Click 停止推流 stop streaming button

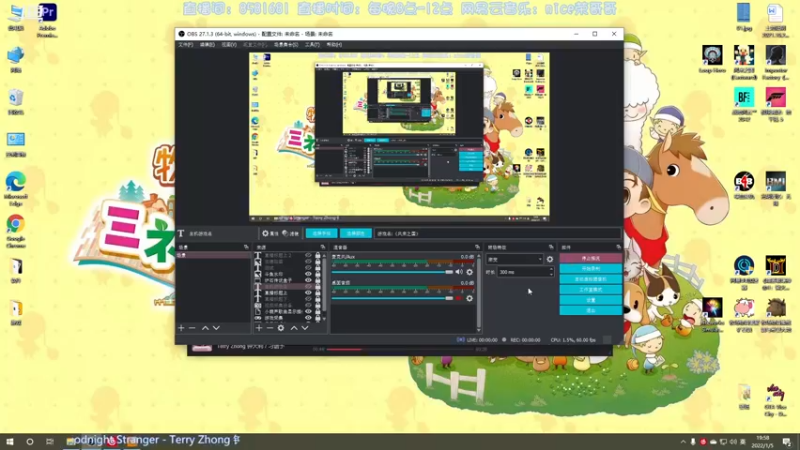(x=590, y=259)
